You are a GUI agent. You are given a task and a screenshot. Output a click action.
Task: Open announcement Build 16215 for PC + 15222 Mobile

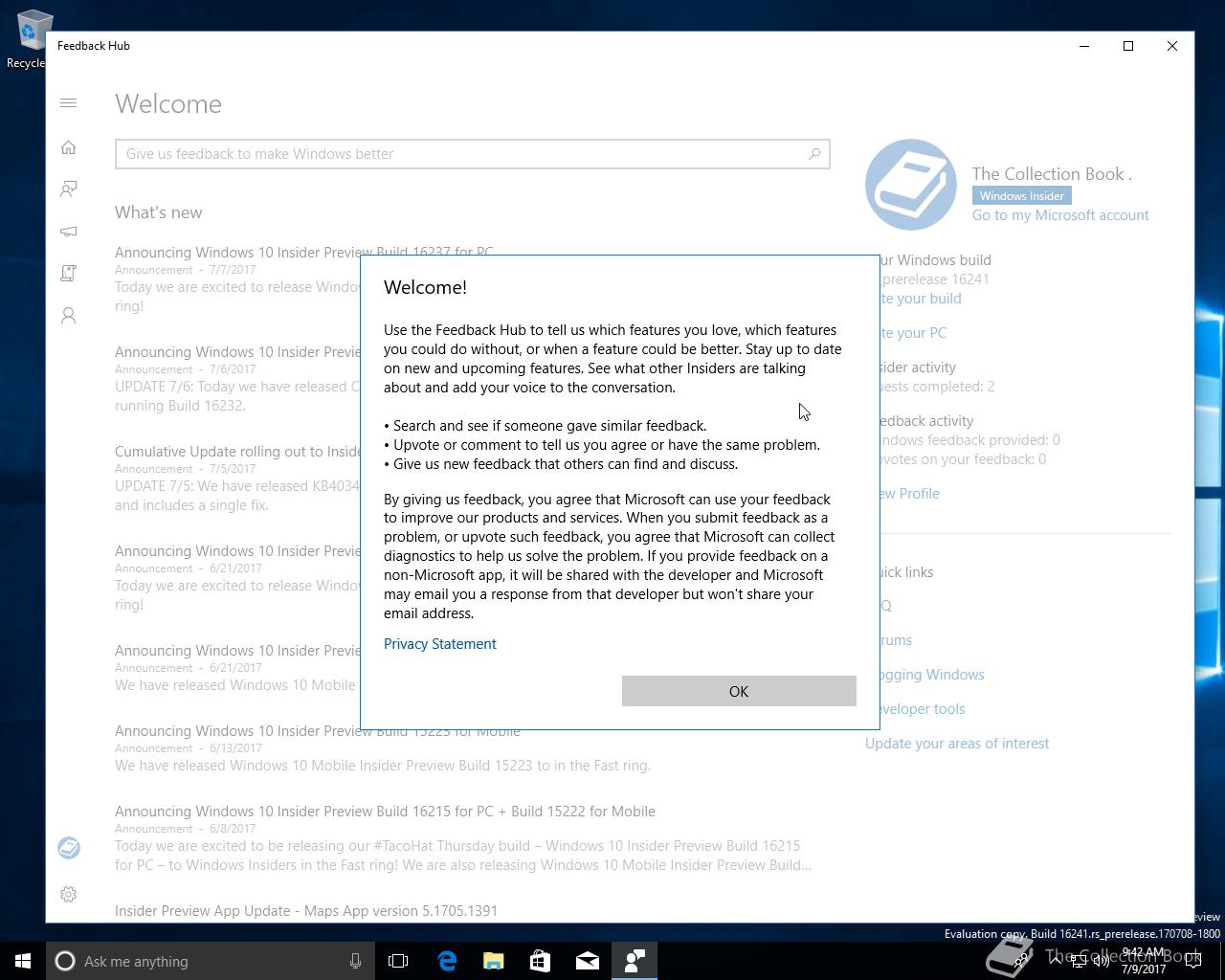pos(385,812)
